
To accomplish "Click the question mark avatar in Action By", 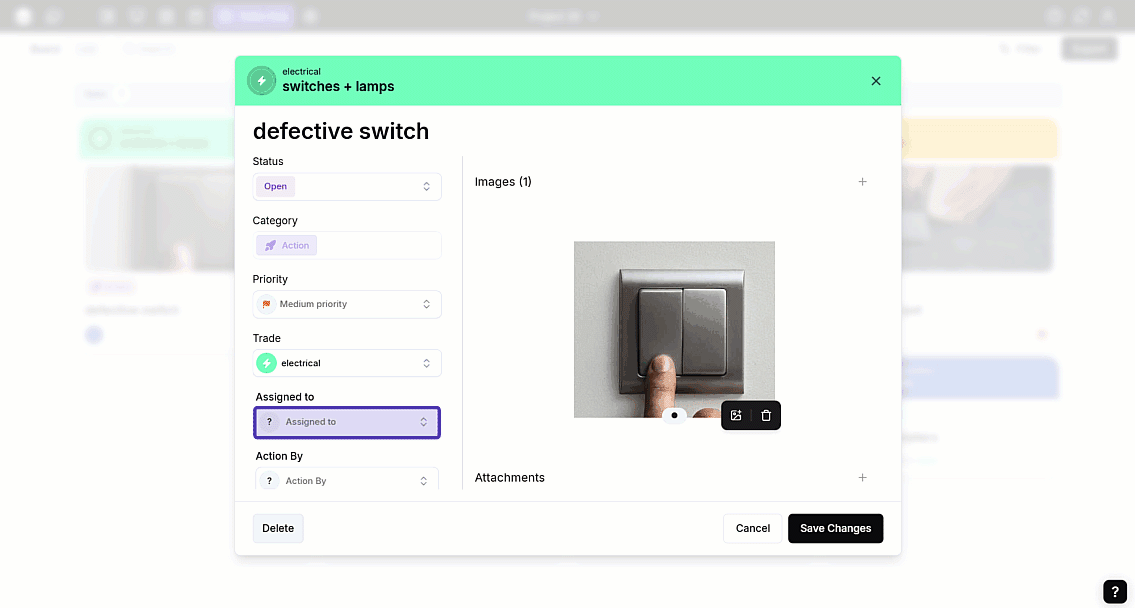I will pos(269,481).
